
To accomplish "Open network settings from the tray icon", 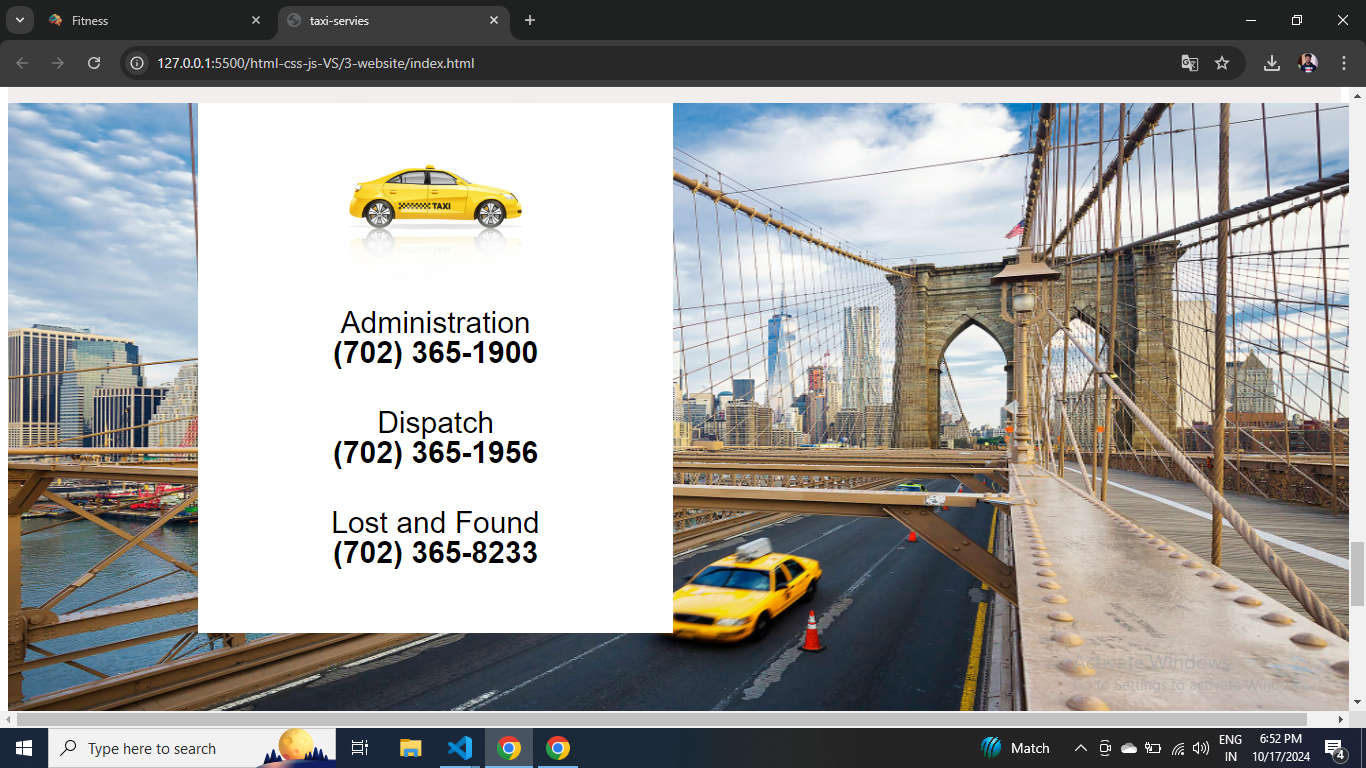I will tap(1178, 748).
